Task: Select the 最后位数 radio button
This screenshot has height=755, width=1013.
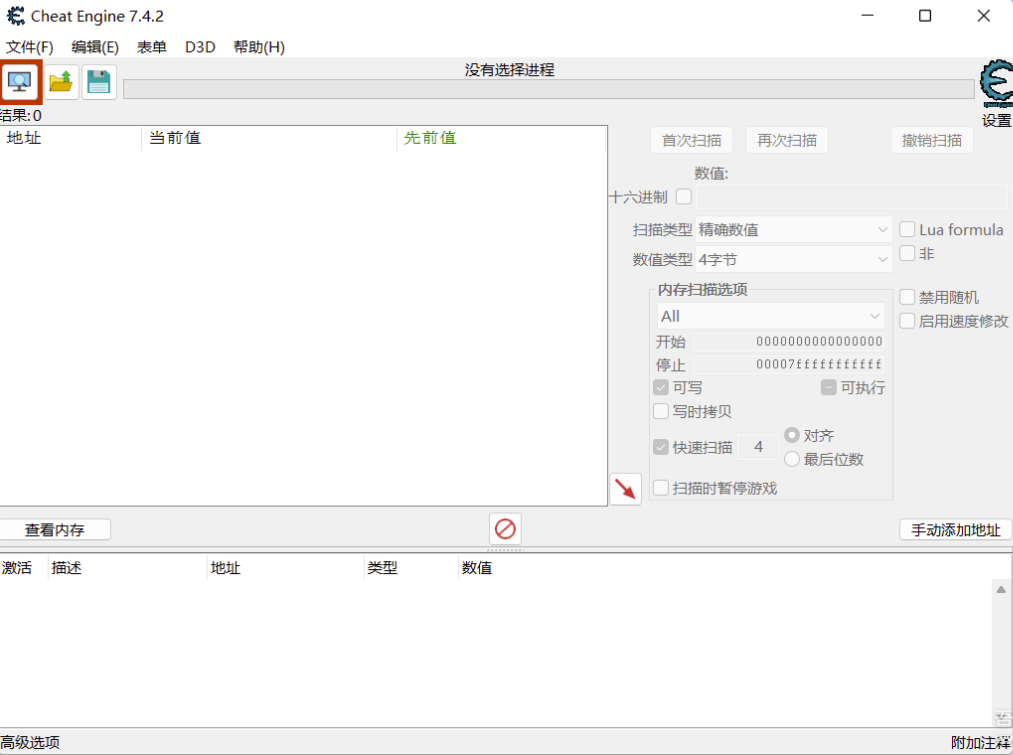Action: [x=792, y=459]
